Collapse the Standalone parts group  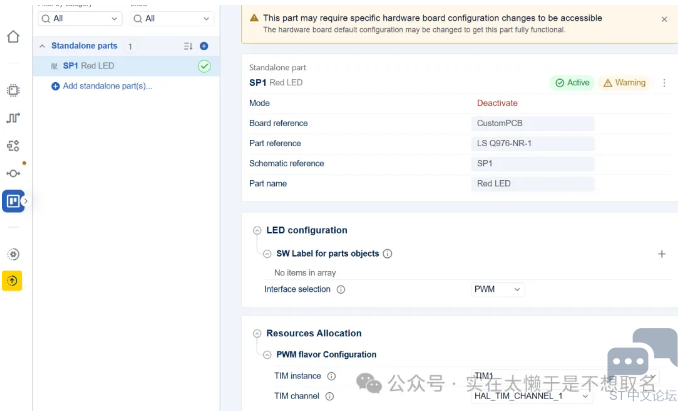point(42,46)
